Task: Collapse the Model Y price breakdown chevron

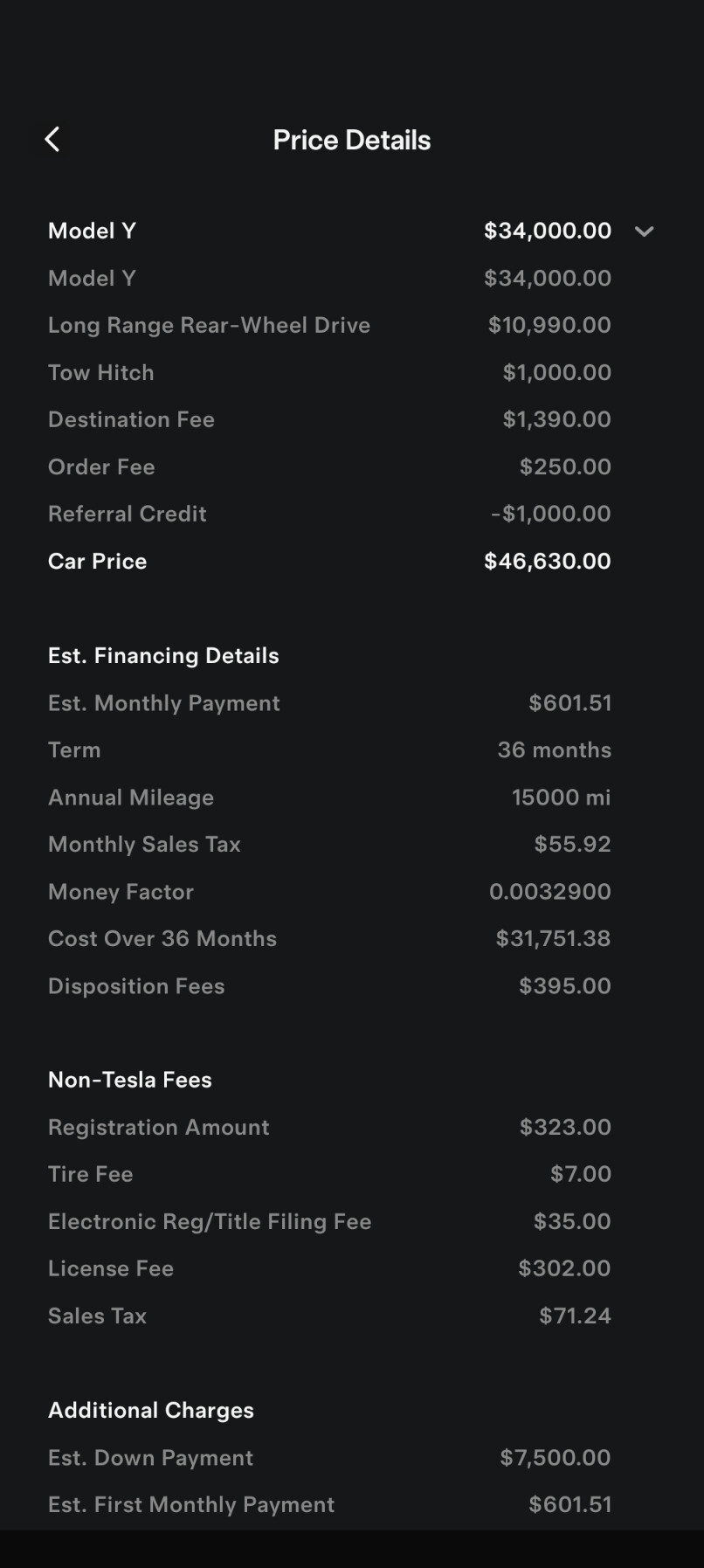Action: click(x=644, y=231)
